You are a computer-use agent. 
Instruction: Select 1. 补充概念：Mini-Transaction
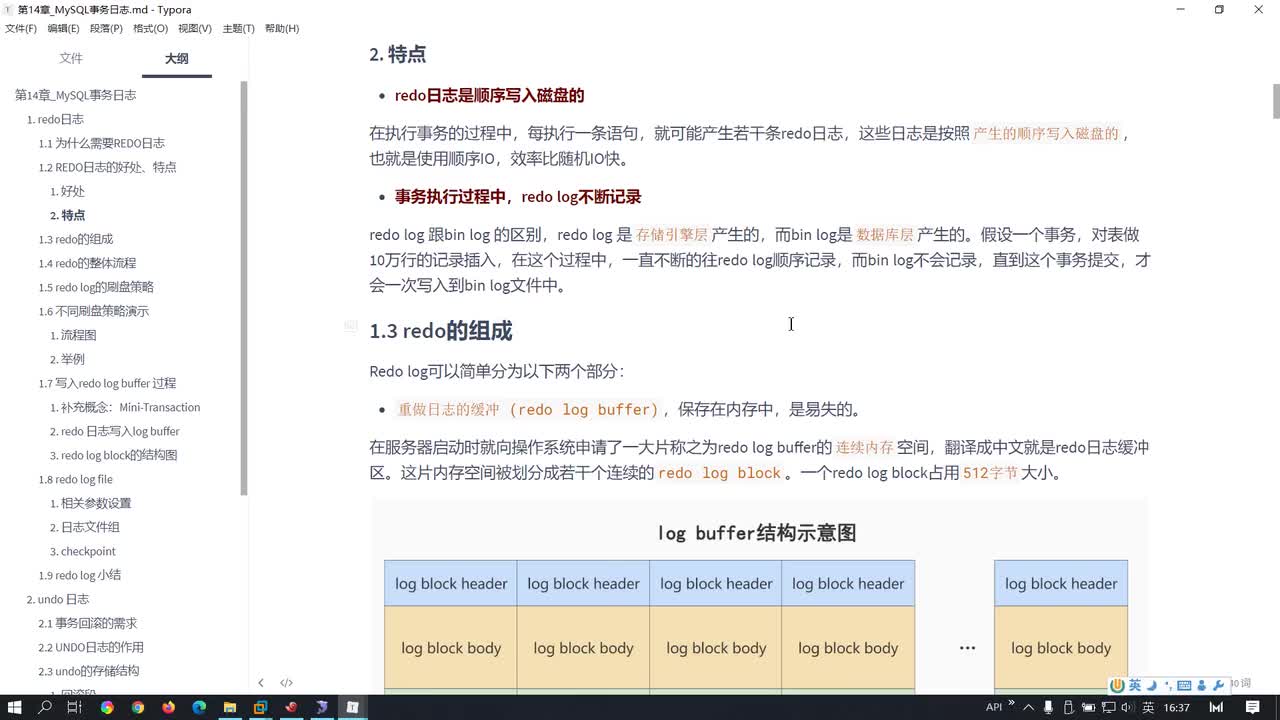125,407
